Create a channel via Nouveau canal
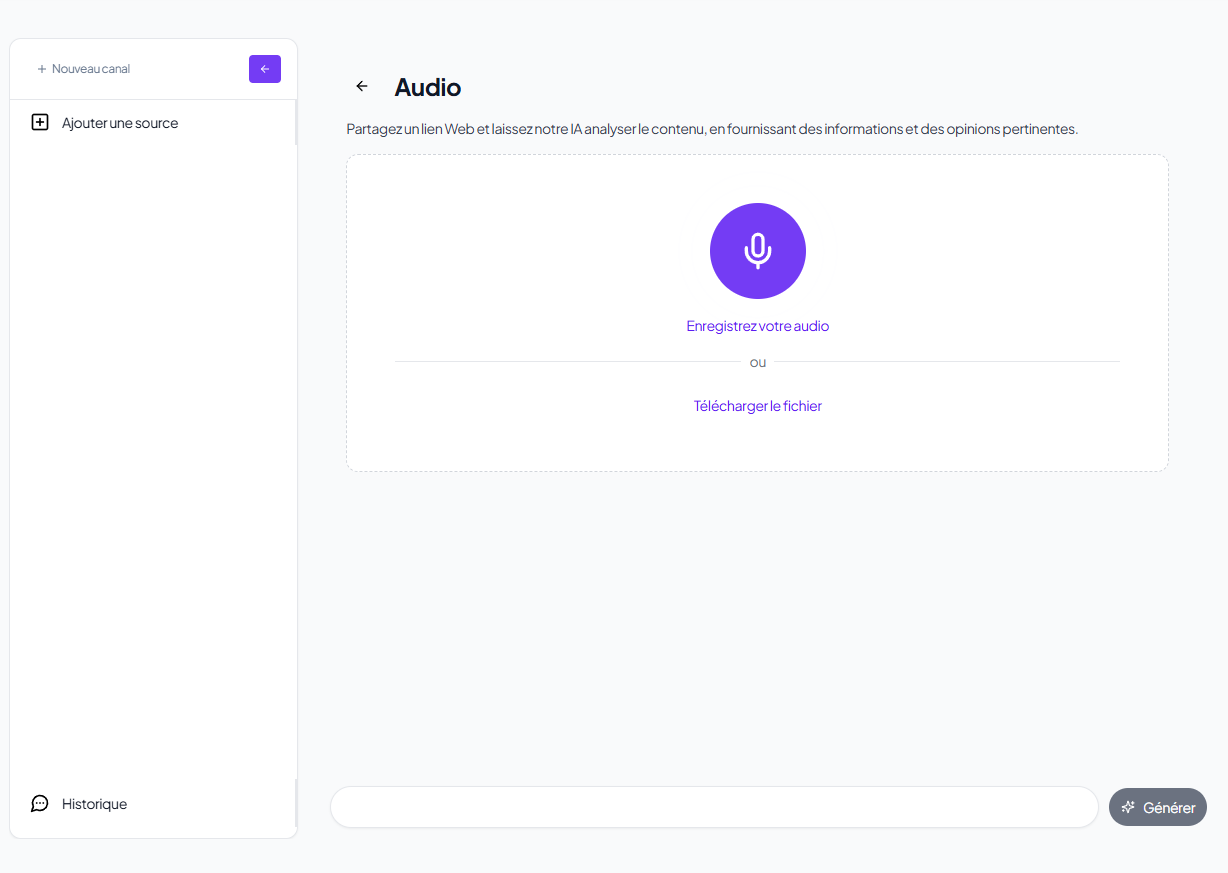This screenshot has width=1228, height=873. tap(84, 69)
